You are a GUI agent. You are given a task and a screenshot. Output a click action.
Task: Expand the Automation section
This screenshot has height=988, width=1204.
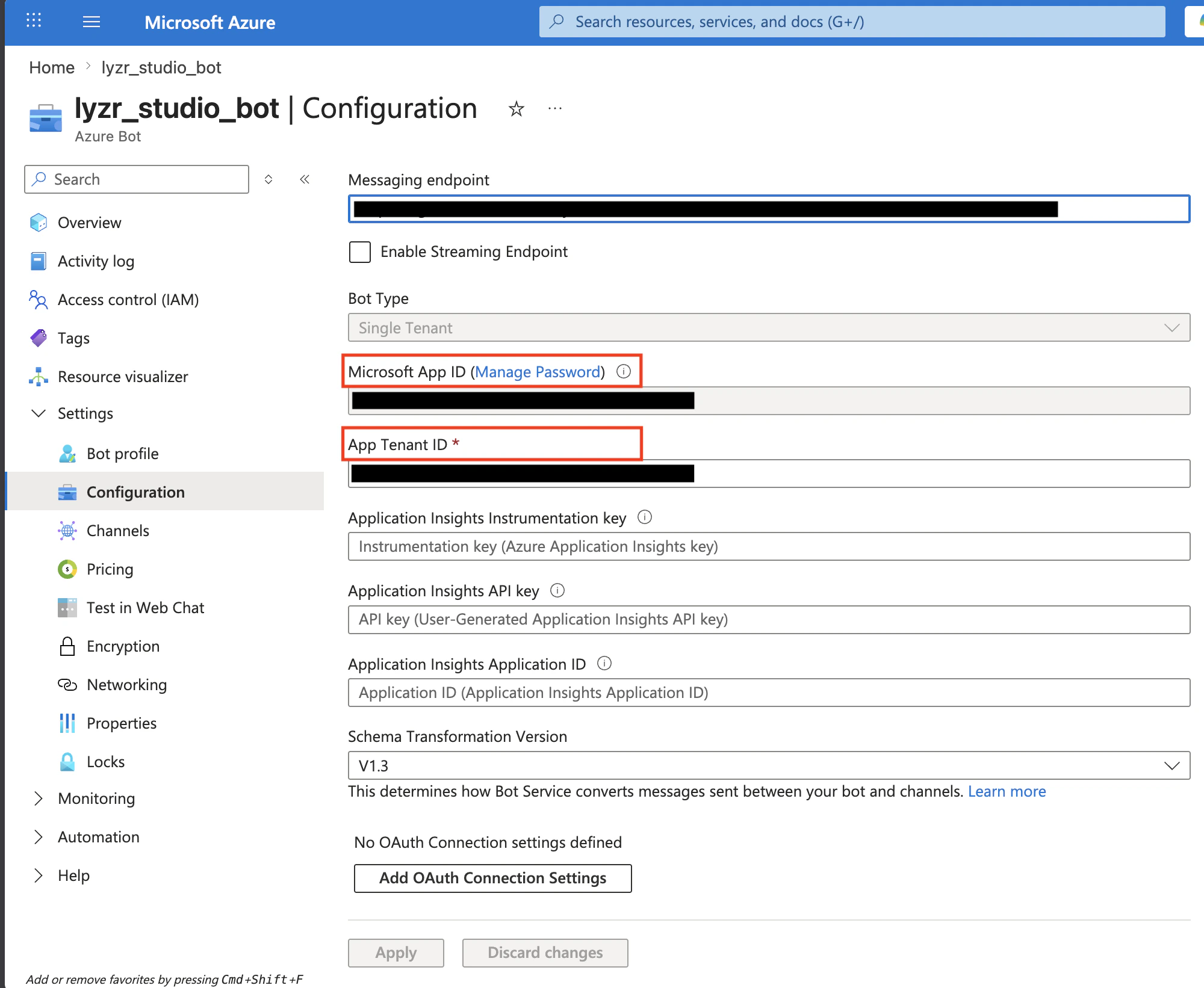(x=39, y=837)
